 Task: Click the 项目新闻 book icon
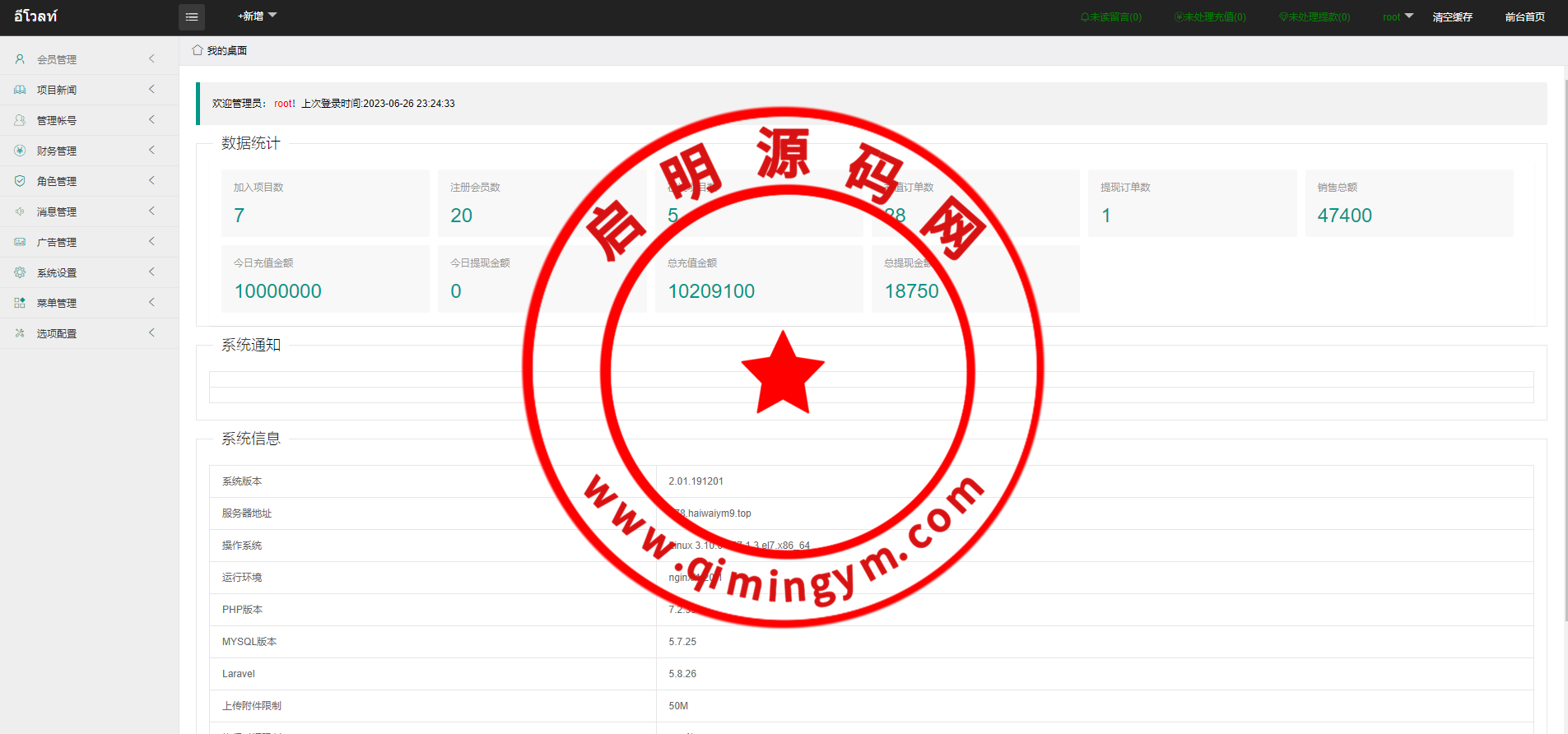pyautogui.click(x=20, y=90)
